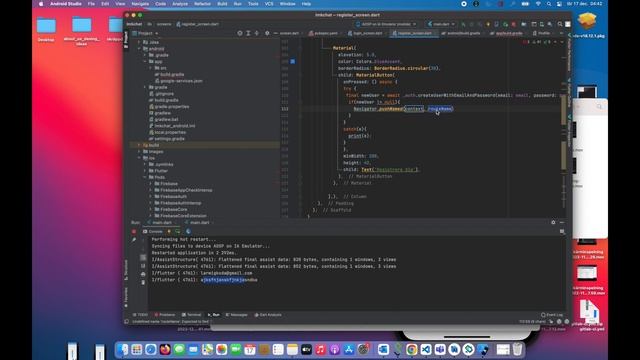The width and height of the screenshot is (640, 360).
Task: Expand the images folder
Action: click(x=139, y=151)
